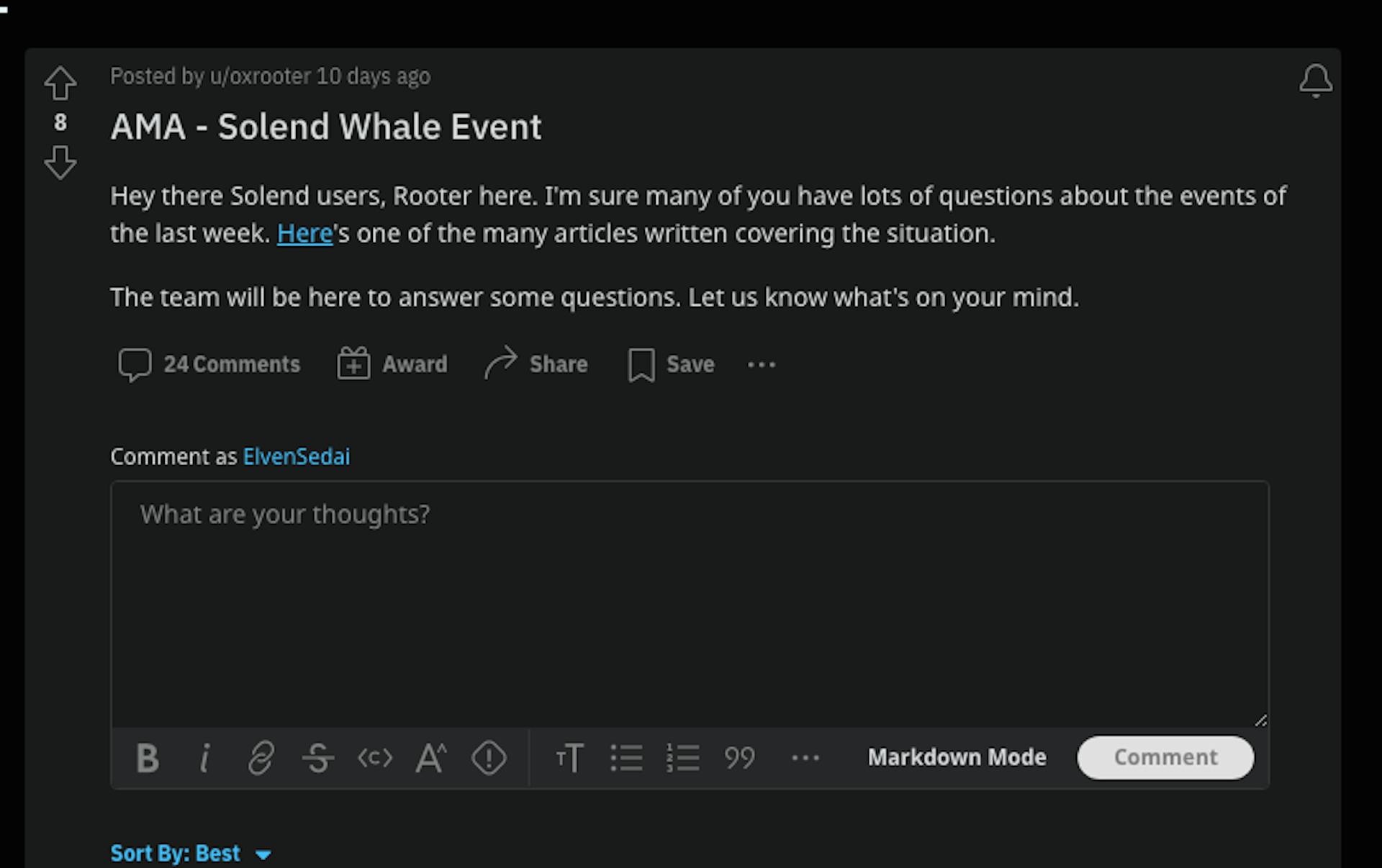Toggle bold formatting in comment editor
The width and height of the screenshot is (1382, 868).
pyautogui.click(x=148, y=758)
